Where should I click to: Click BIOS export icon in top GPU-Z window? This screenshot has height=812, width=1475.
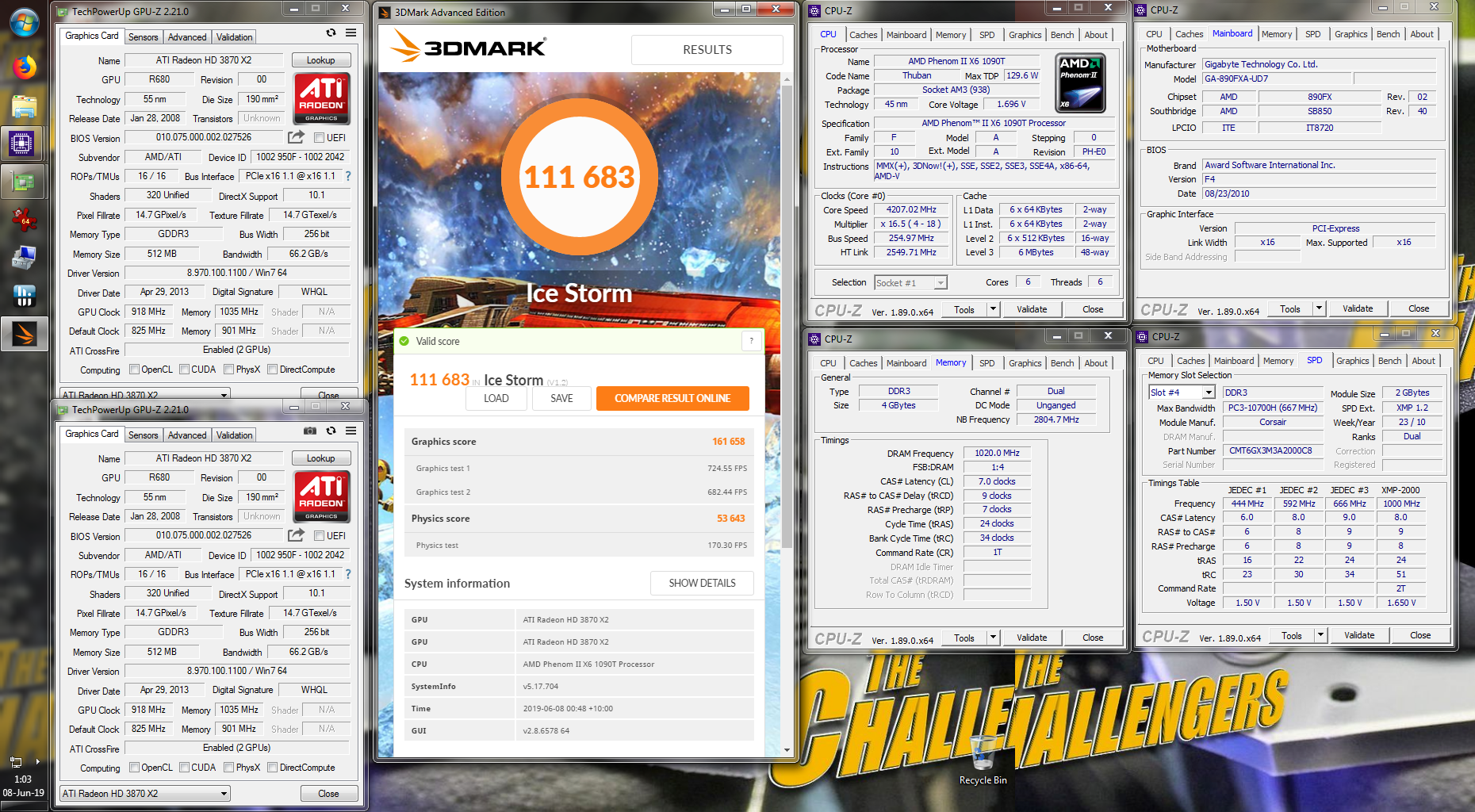pos(296,137)
